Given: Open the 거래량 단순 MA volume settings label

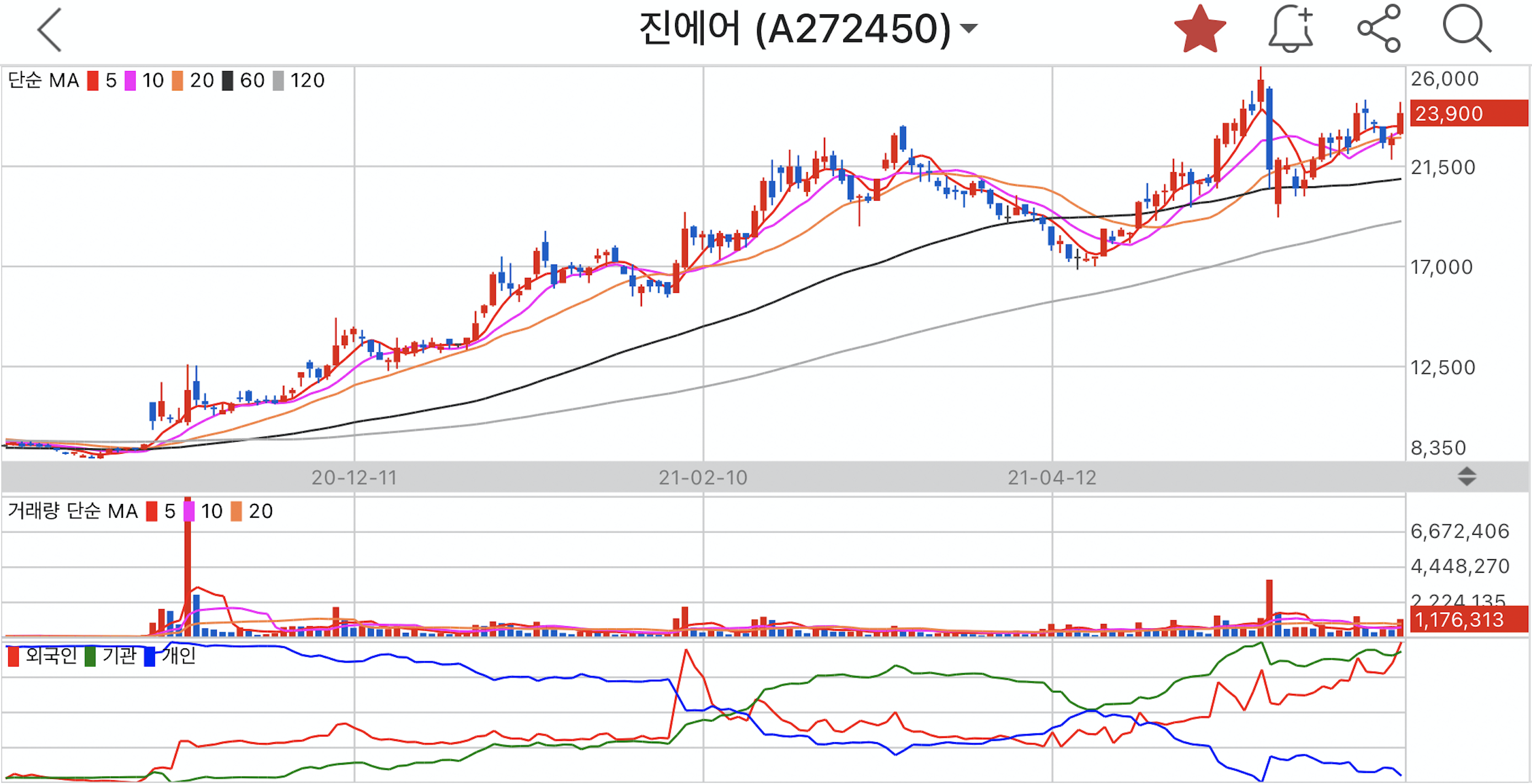Looking at the screenshot, I should (73, 511).
